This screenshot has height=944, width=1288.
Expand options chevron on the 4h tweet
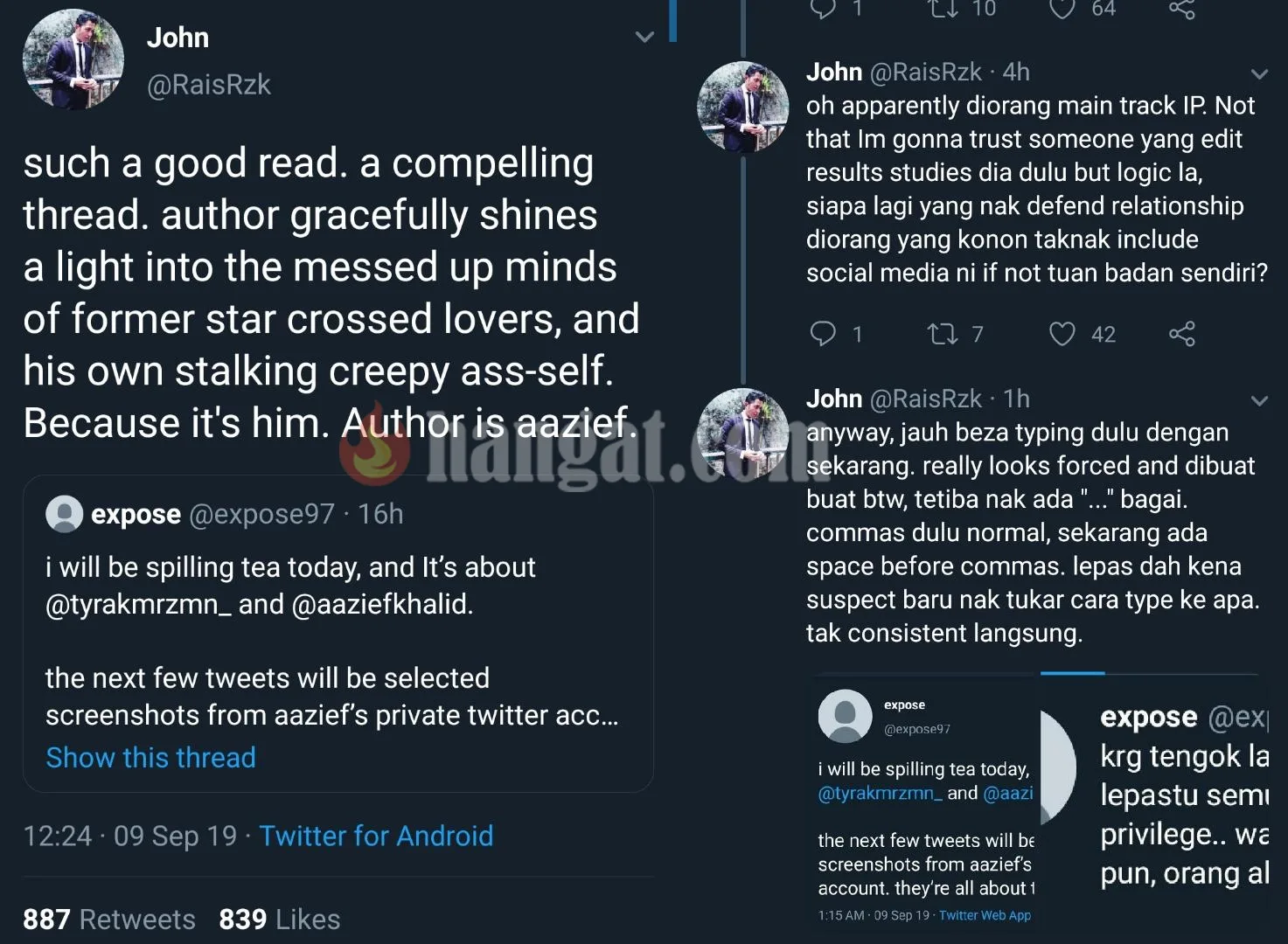click(x=1259, y=74)
